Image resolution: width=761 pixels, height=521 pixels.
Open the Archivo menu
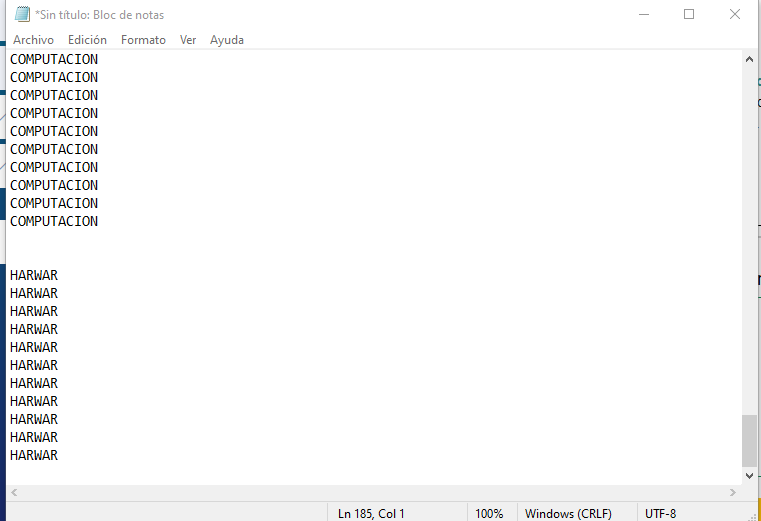click(x=33, y=40)
